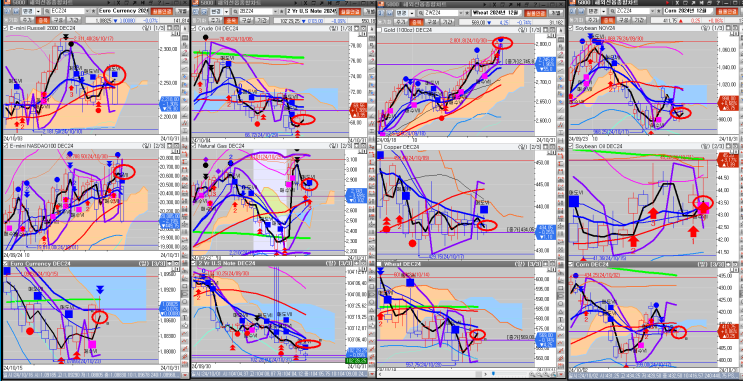Click the orange 실물연결 button in 2 Yr U.S Note window

tap(350, 11)
